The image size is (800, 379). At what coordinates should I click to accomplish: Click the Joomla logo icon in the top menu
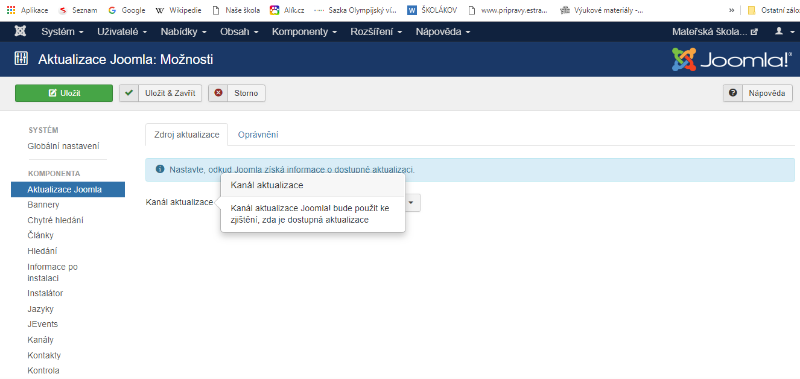(20, 32)
